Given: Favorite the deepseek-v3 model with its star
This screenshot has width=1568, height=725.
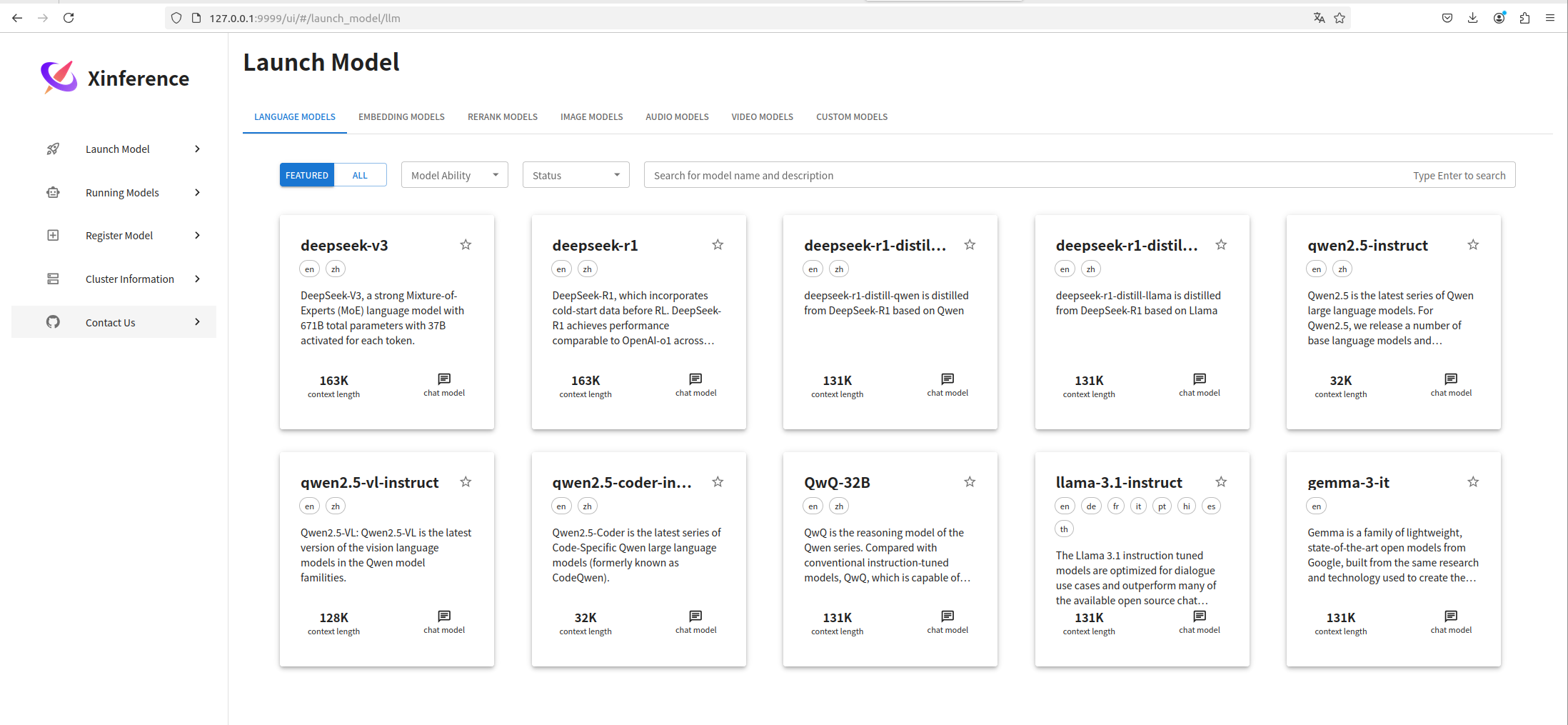Looking at the screenshot, I should click(x=466, y=244).
